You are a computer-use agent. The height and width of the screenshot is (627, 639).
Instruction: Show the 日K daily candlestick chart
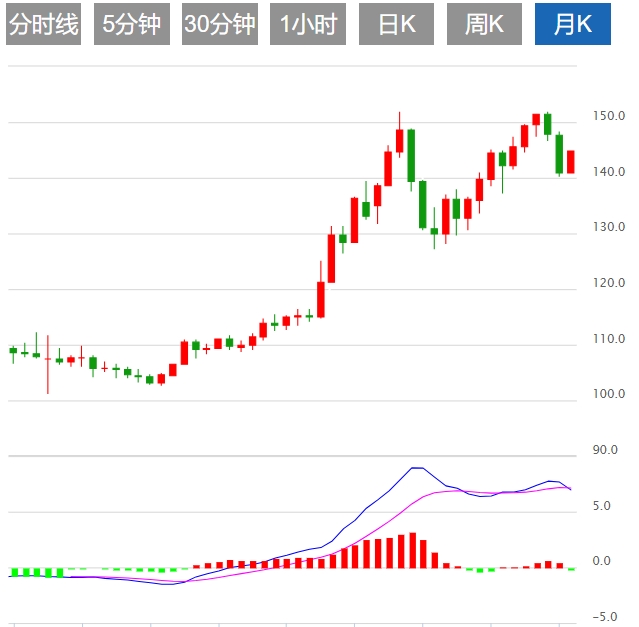[x=396, y=25]
